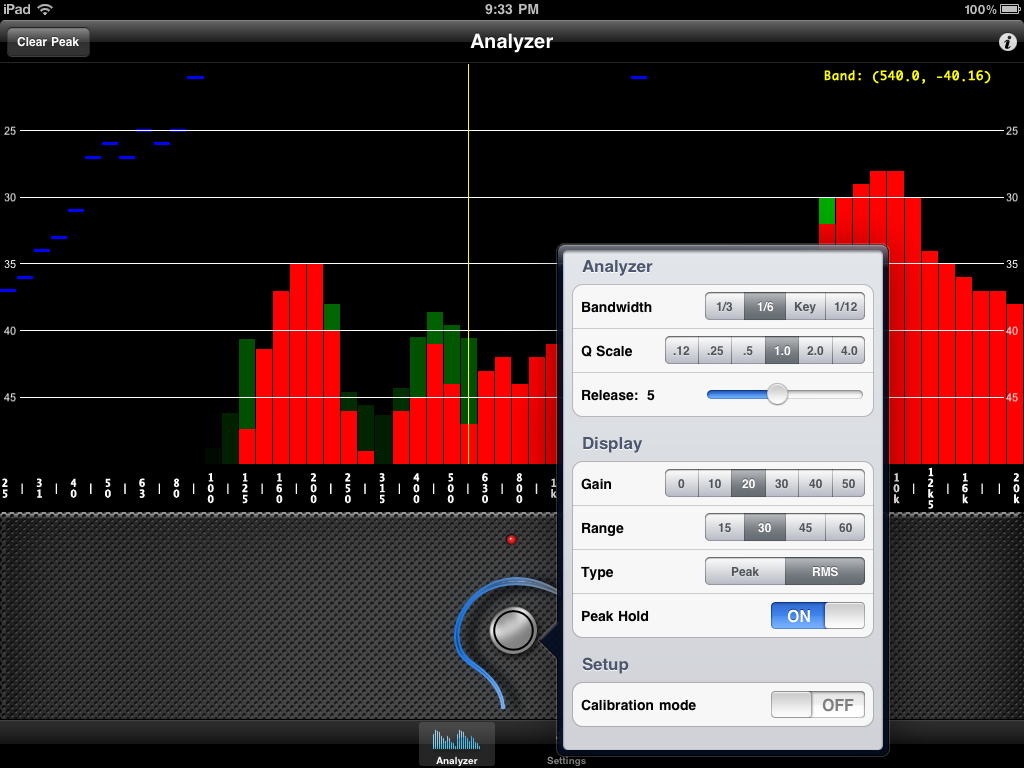Set Bandwidth to 1/12 octave
The width and height of the screenshot is (1024, 768).
[x=845, y=307]
